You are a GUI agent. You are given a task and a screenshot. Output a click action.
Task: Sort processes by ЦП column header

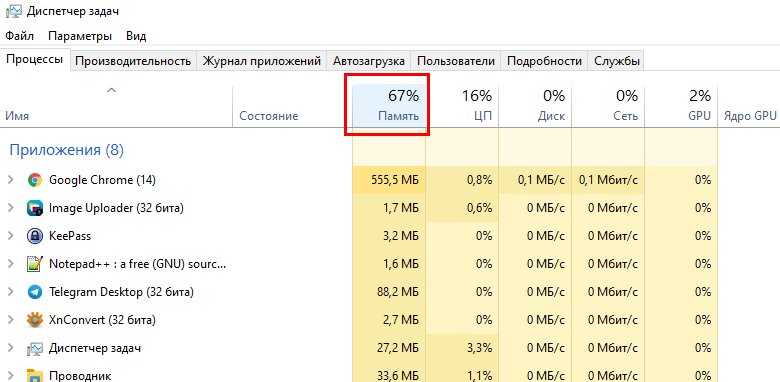click(x=462, y=105)
